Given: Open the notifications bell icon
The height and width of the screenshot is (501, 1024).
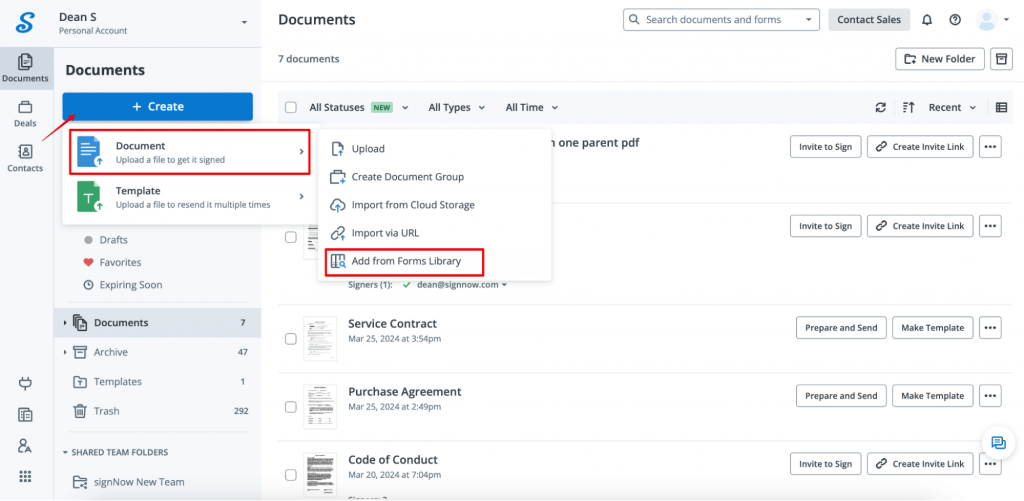Looking at the screenshot, I should [x=927, y=20].
